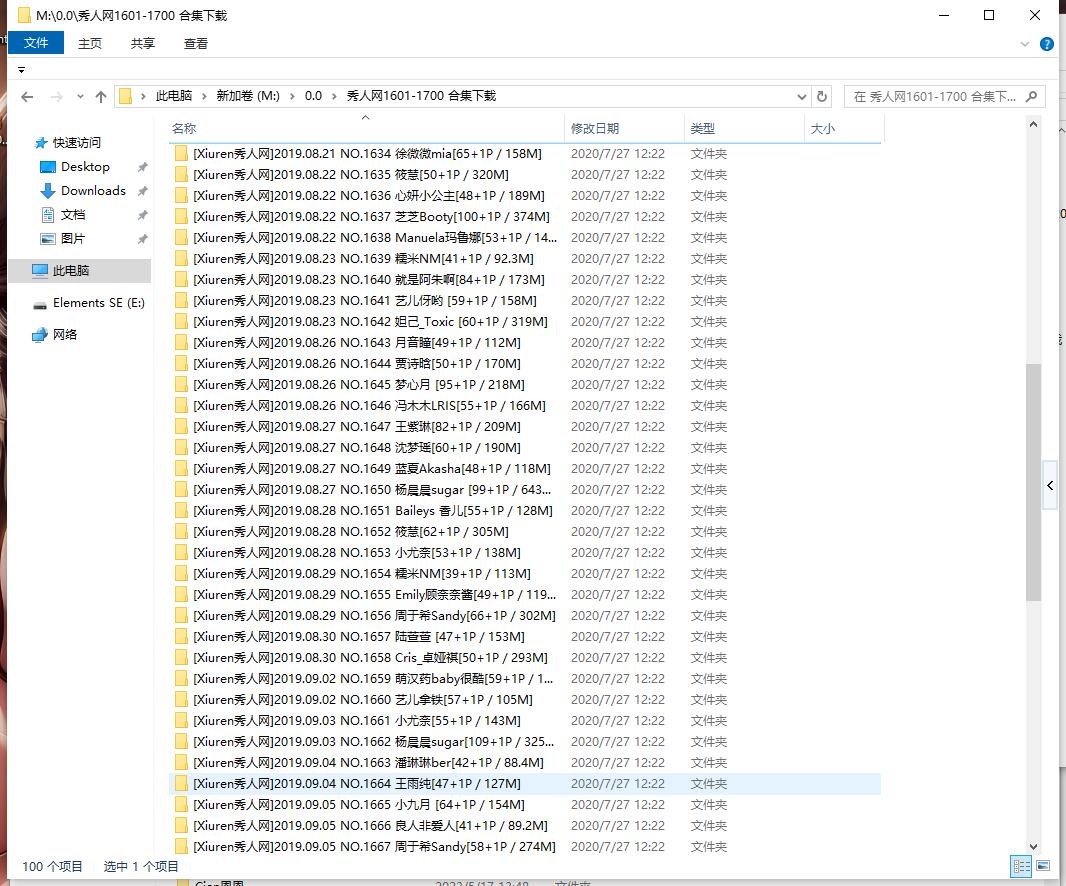Screen dimensions: 1066x886
Task: Select Elements SE (E:) drive
Action: click(x=99, y=303)
